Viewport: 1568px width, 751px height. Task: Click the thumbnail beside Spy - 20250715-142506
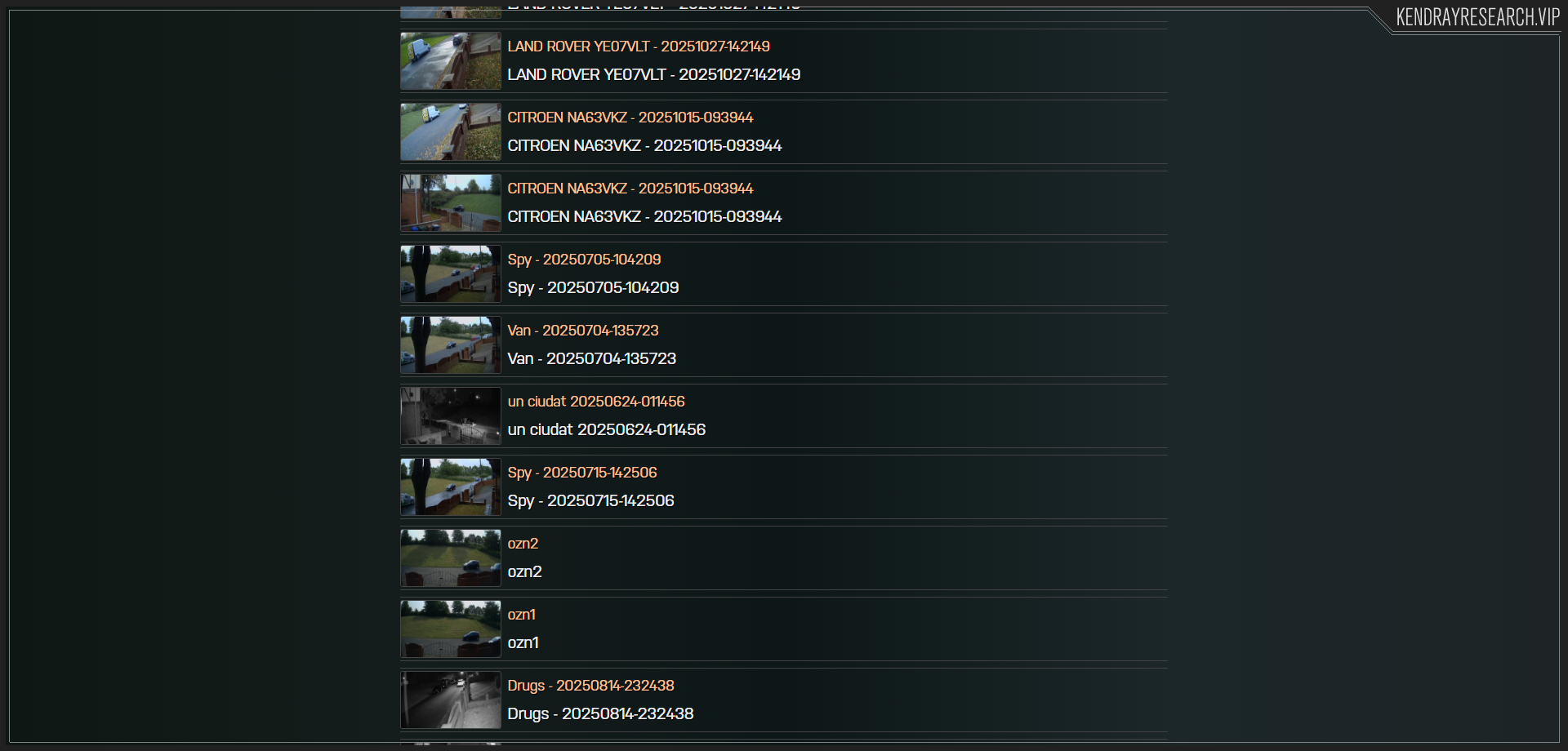[x=451, y=487]
